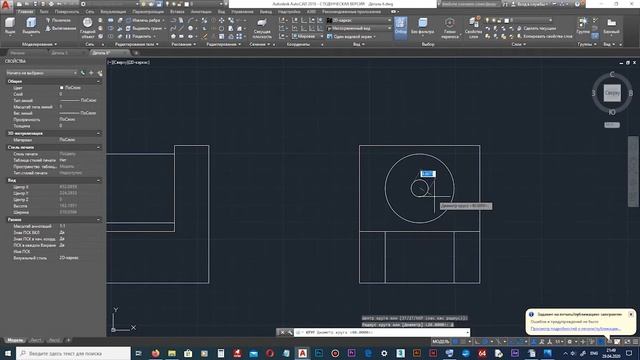Click the Group (Группа) tool
The width and height of the screenshot is (640, 360).
point(583,26)
